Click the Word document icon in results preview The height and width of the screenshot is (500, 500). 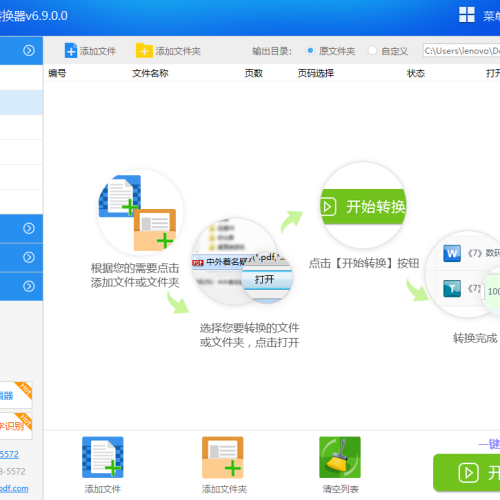click(x=452, y=253)
